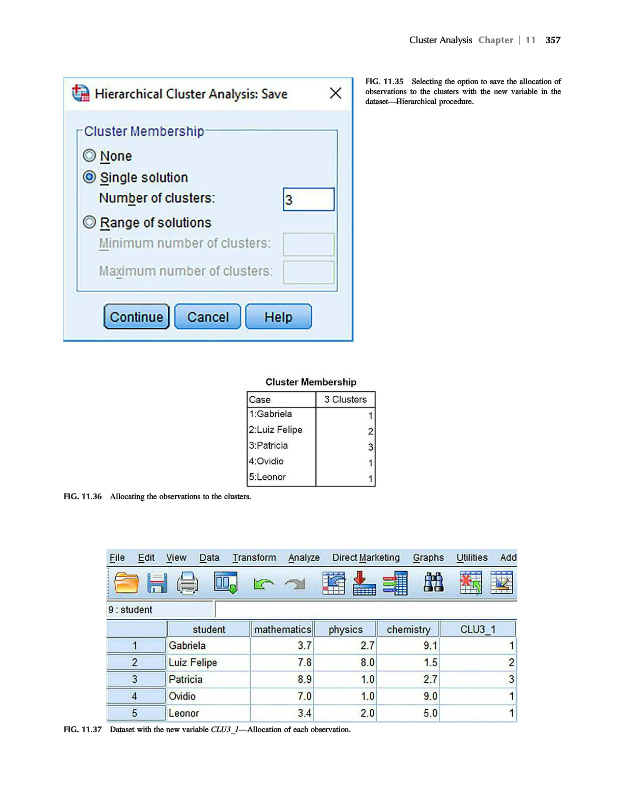Click the Number of clusters input field
This screenshot has height=800, width=625.
[x=308, y=199]
